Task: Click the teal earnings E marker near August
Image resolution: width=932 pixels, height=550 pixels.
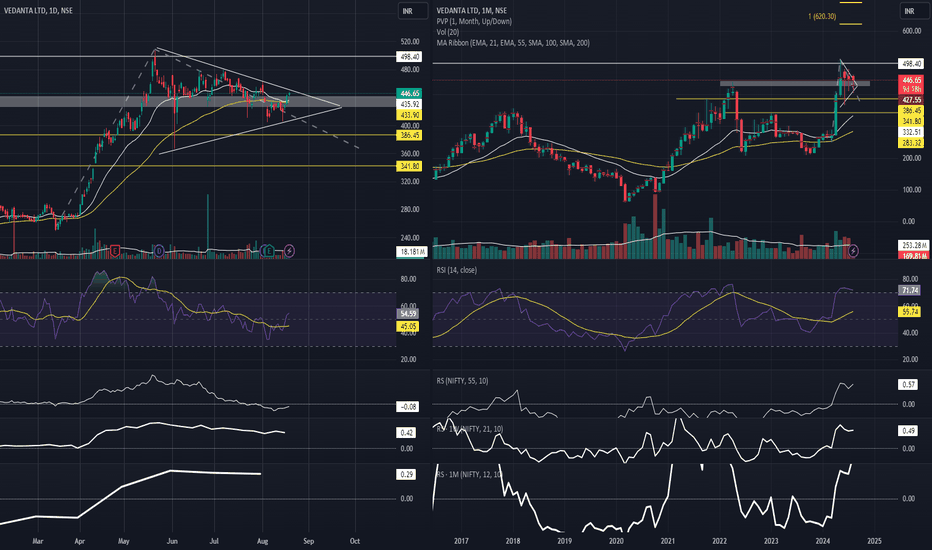Action: pyautogui.click(x=269, y=251)
